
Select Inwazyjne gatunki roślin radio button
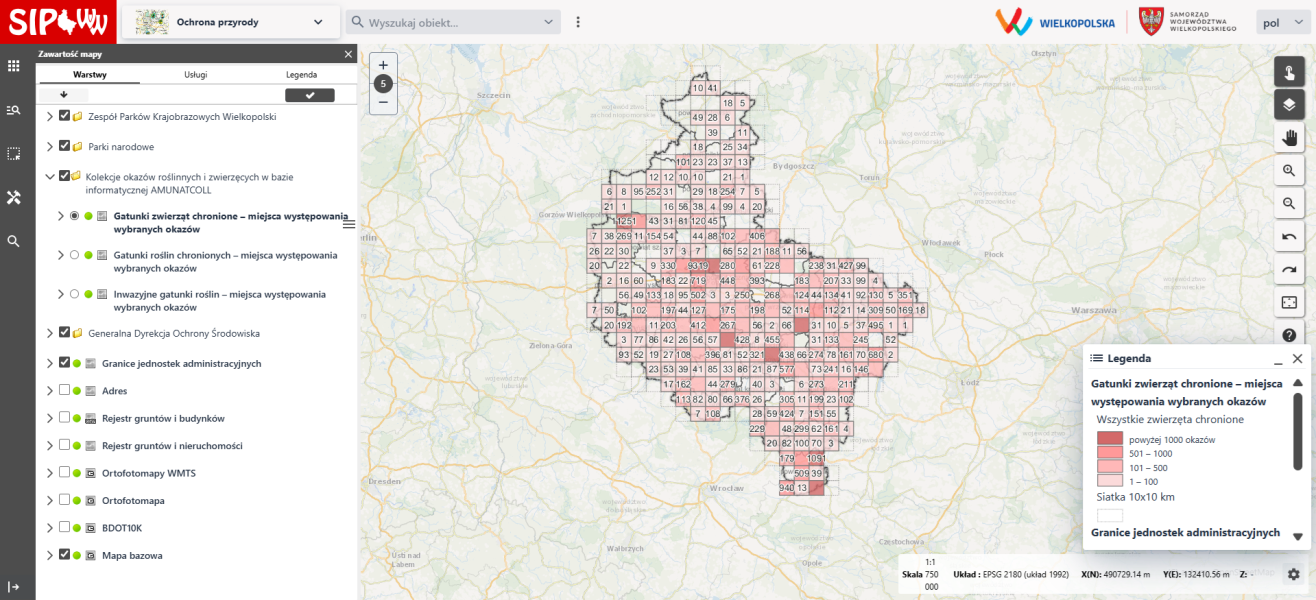[74, 294]
